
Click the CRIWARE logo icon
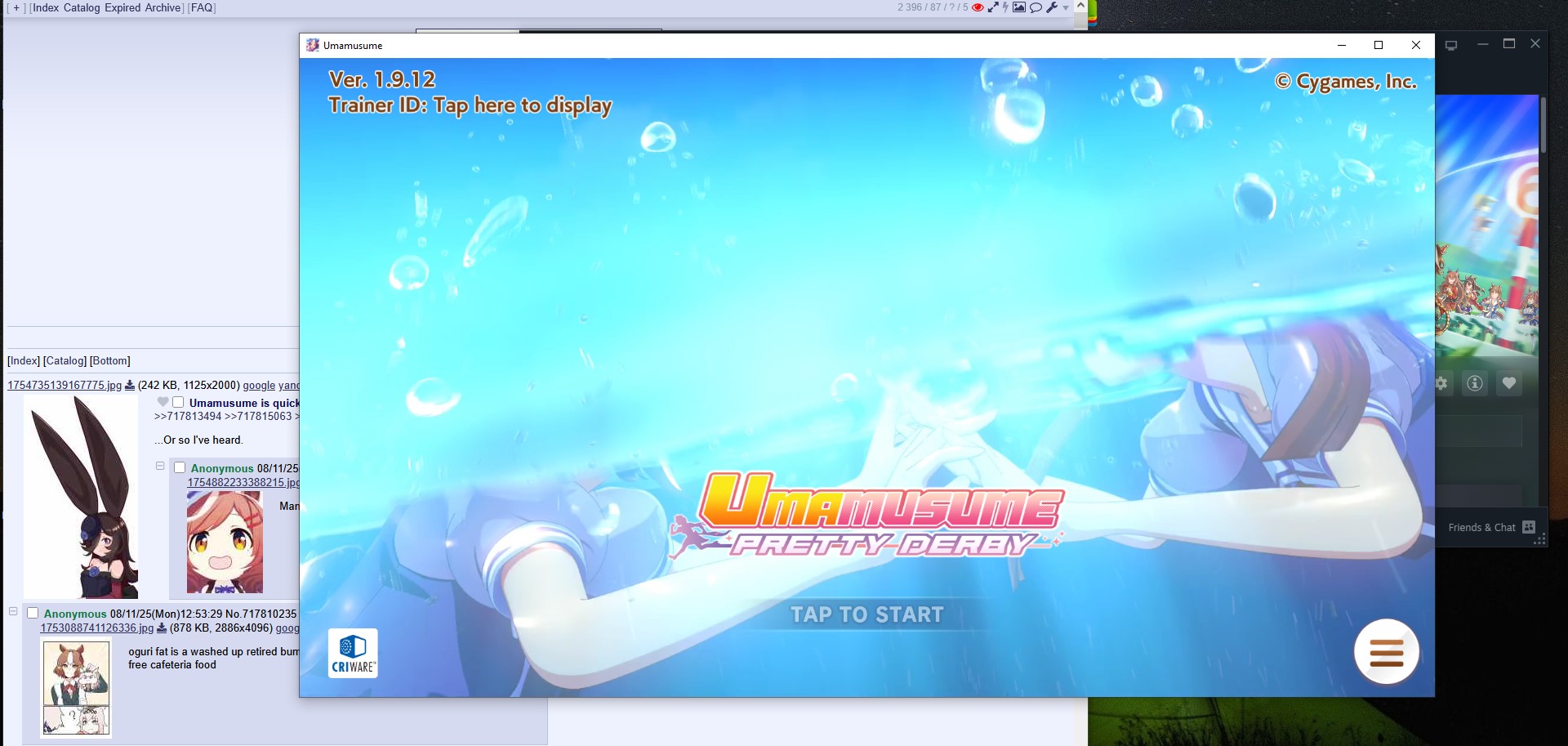tap(353, 653)
